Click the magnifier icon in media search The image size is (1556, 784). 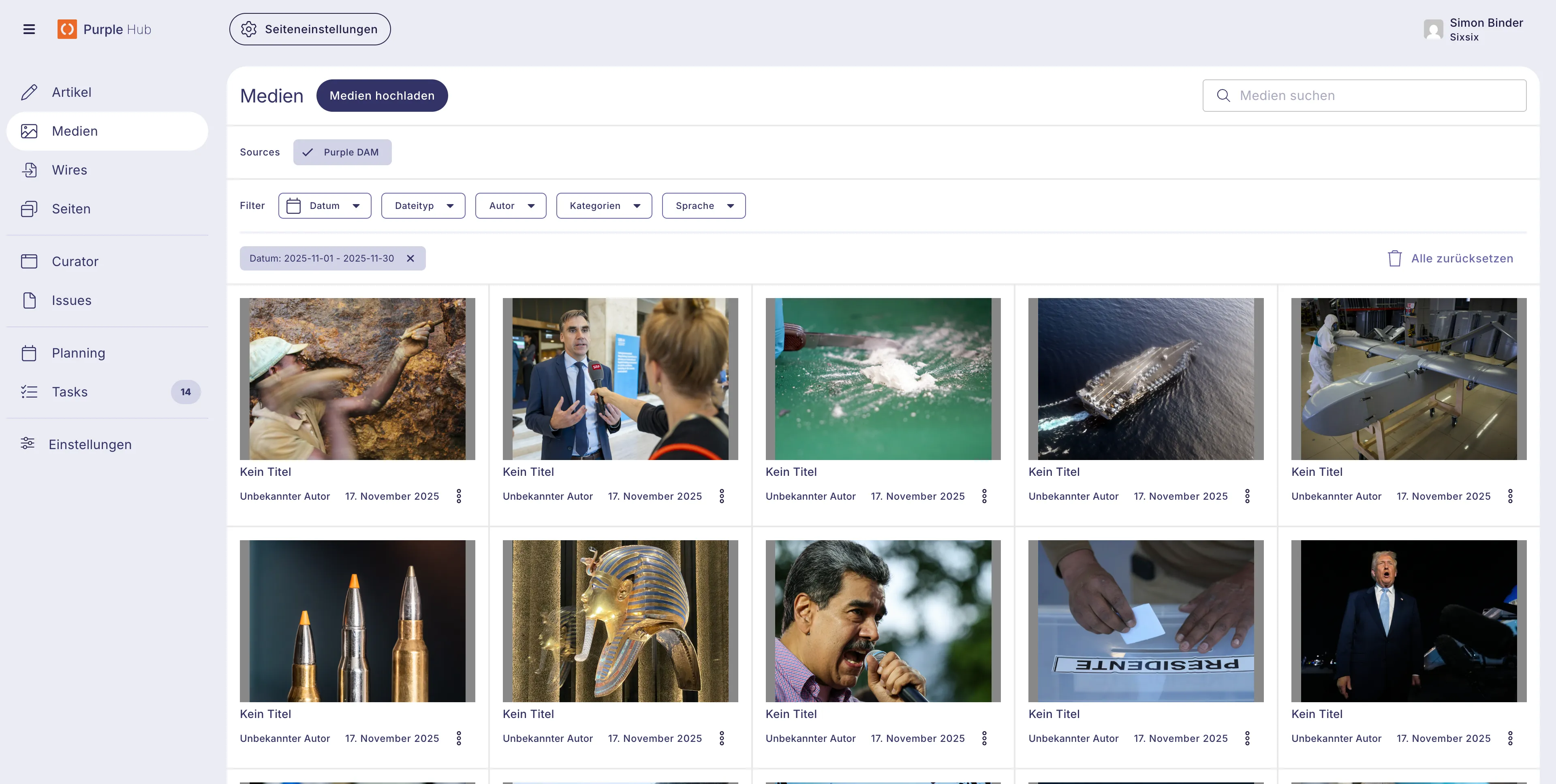pos(1223,95)
